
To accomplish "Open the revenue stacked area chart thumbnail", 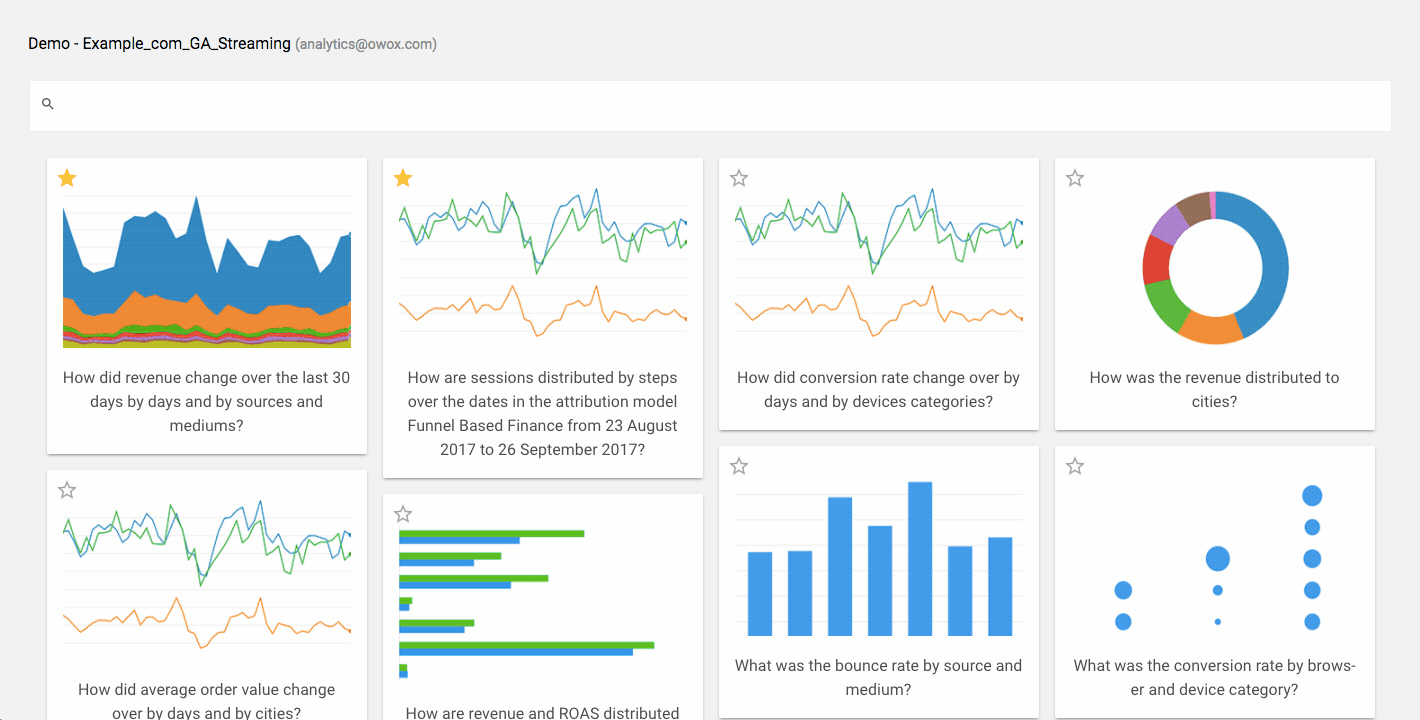I will [206, 270].
